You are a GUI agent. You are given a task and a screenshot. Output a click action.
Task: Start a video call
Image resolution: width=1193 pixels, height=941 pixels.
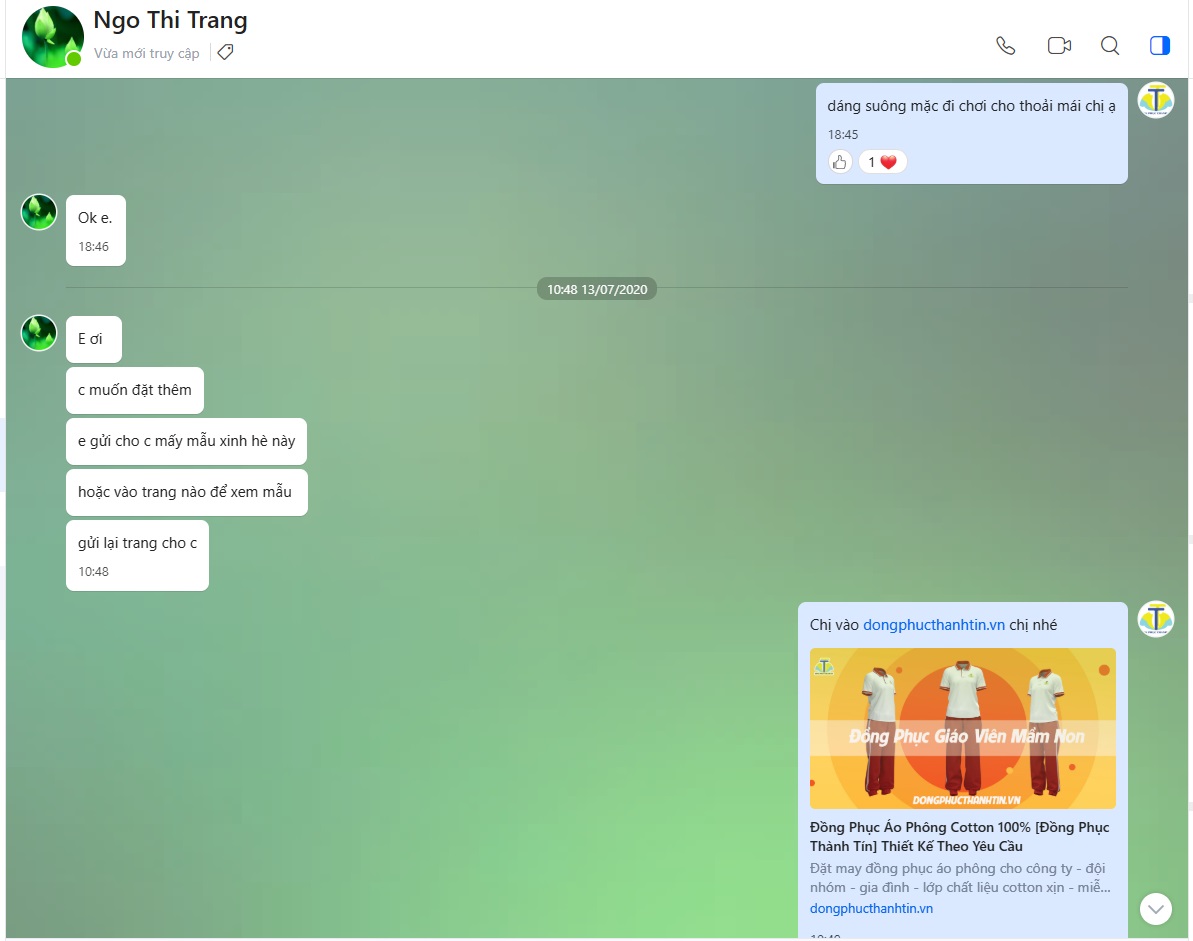[1059, 46]
